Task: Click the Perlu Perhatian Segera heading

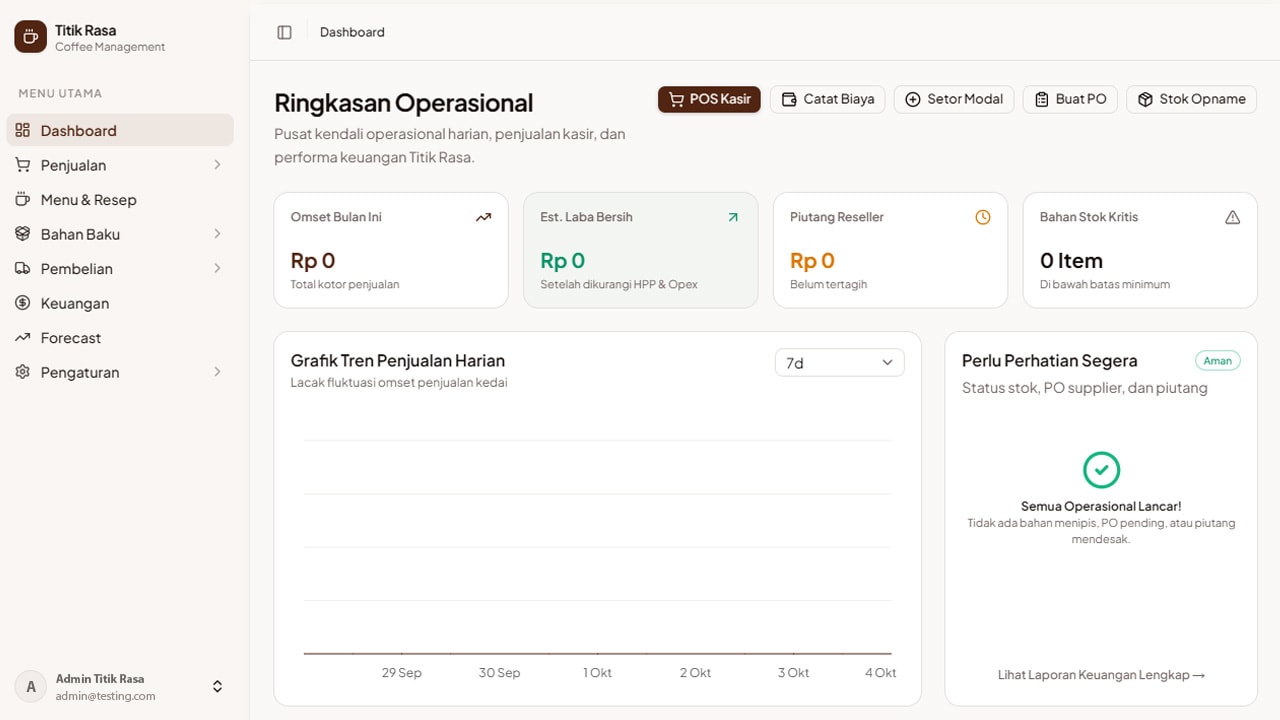Action: 1050,361
